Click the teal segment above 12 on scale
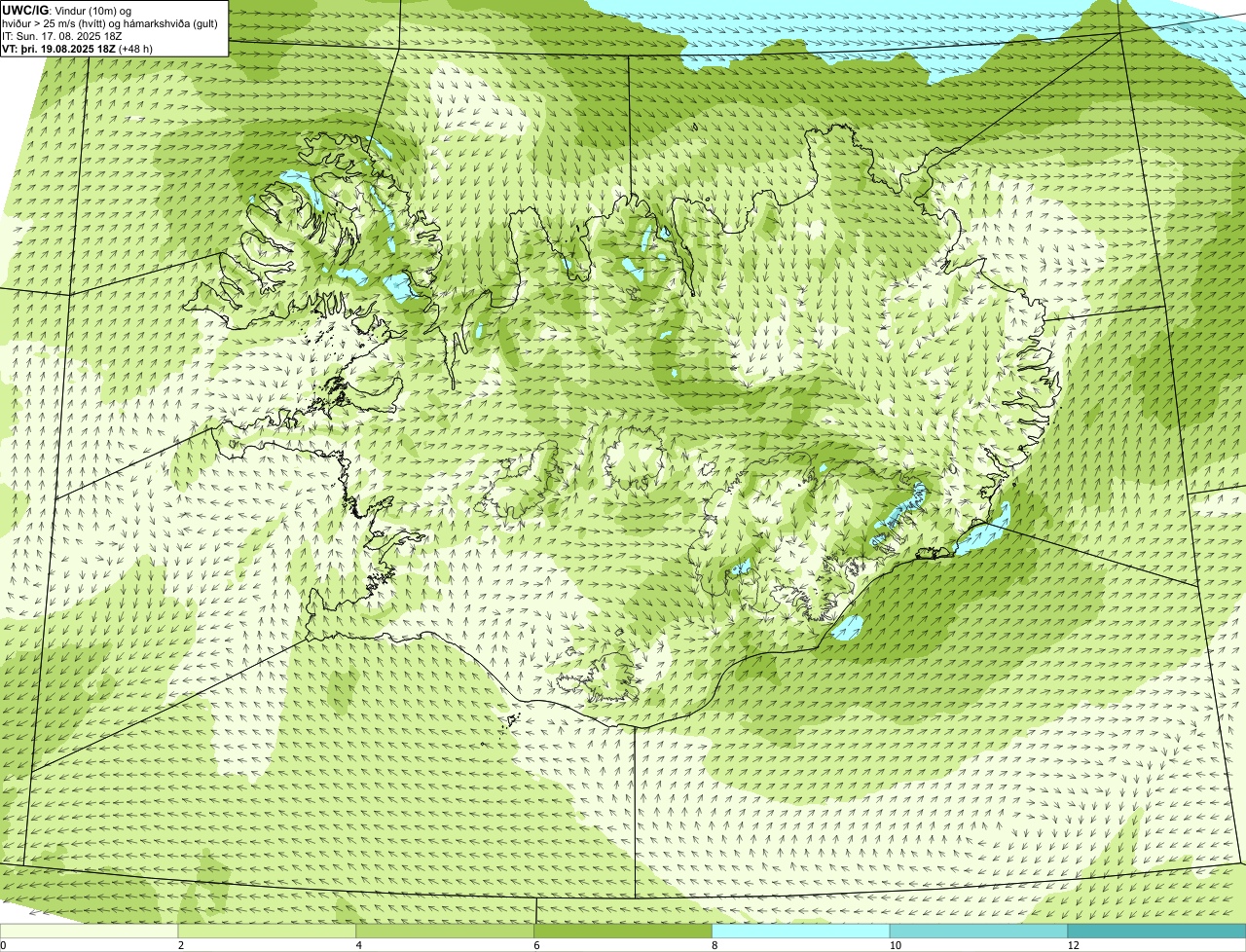 pyautogui.click(x=1157, y=932)
